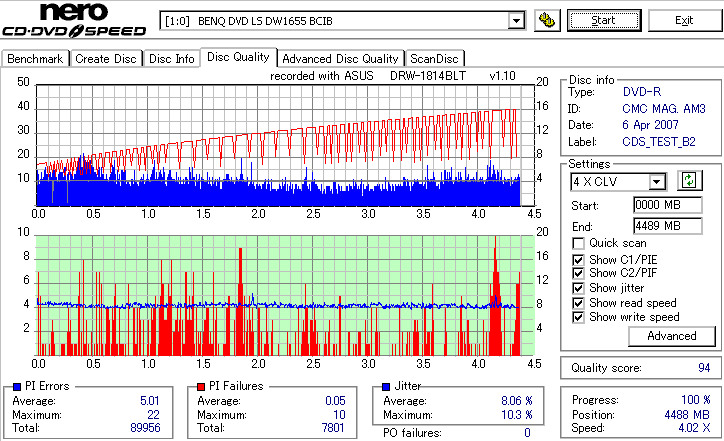Open the BENQ drive selection dropdown arrow
The width and height of the screenshot is (724, 441).
516,21
